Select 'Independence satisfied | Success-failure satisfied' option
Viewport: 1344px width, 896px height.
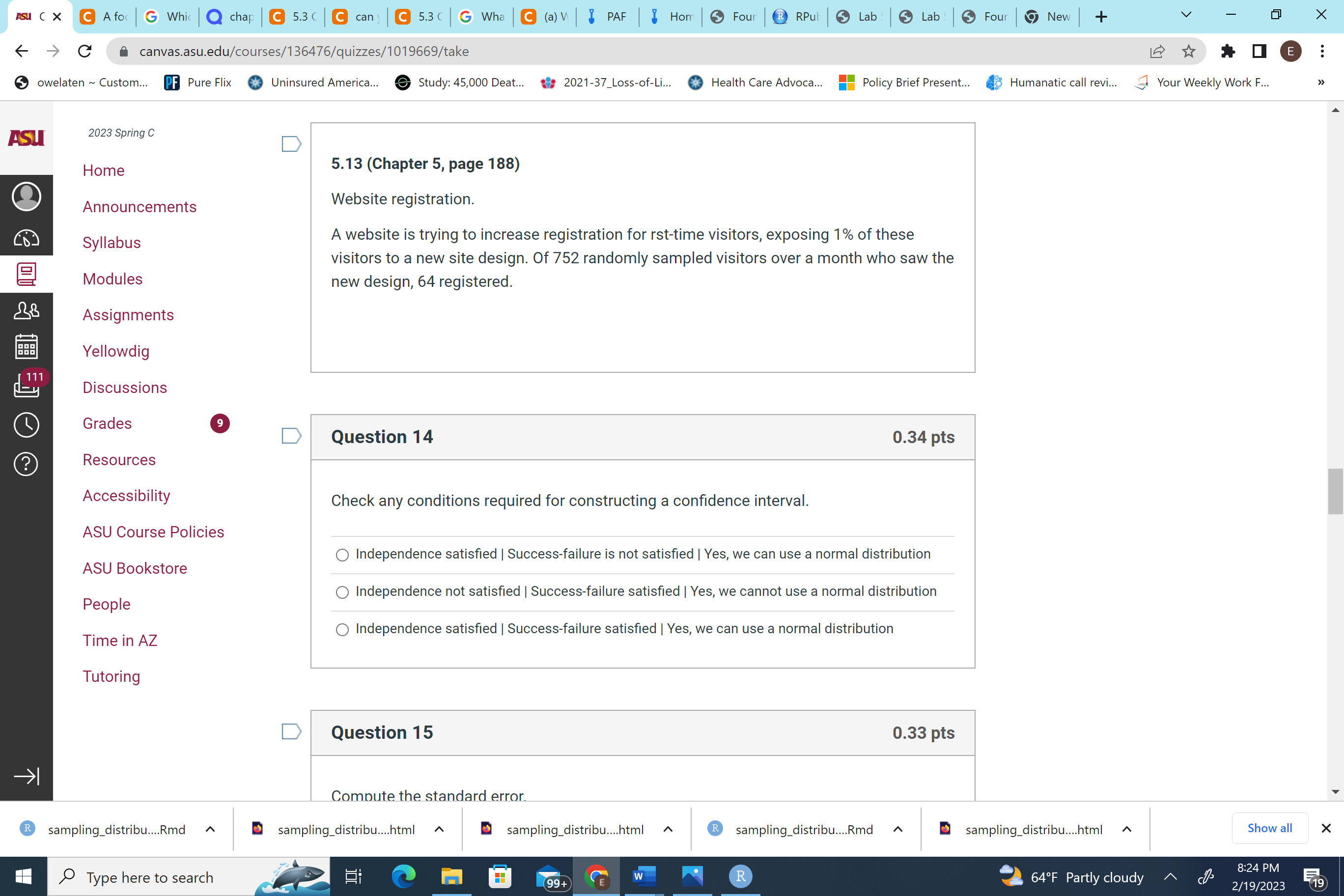(x=342, y=629)
